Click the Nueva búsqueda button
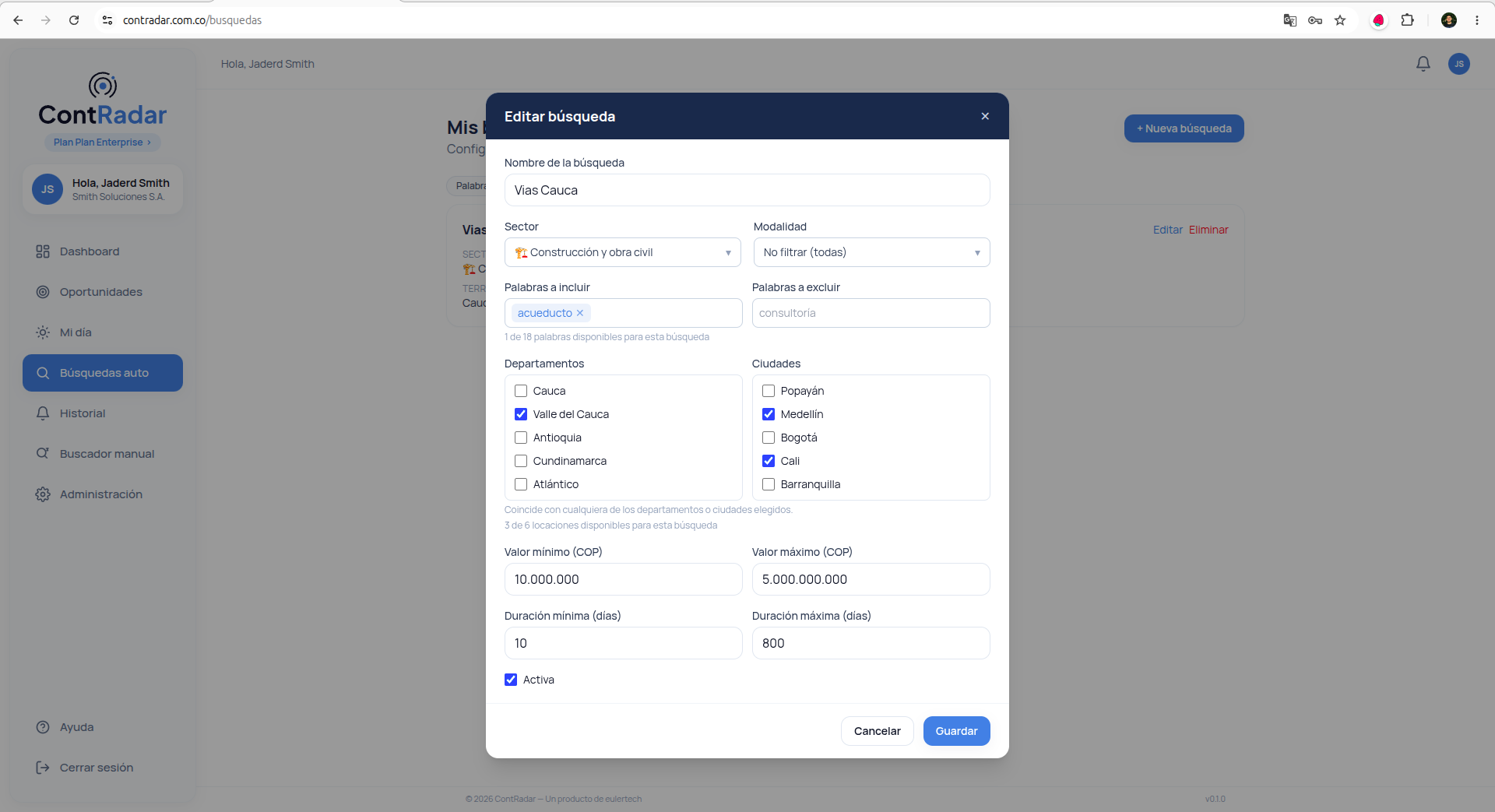Screen dimensions: 1495x812 pyautogui.click(x=1184, y=128)
